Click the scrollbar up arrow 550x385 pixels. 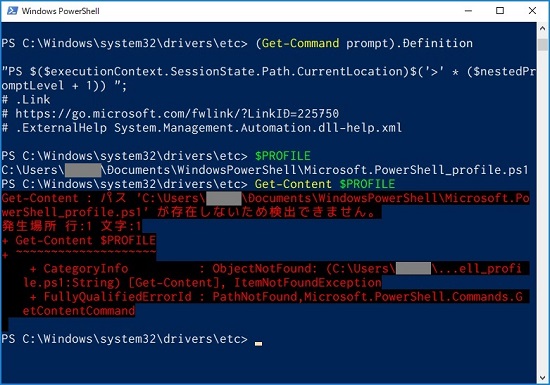tap(543, 29)
